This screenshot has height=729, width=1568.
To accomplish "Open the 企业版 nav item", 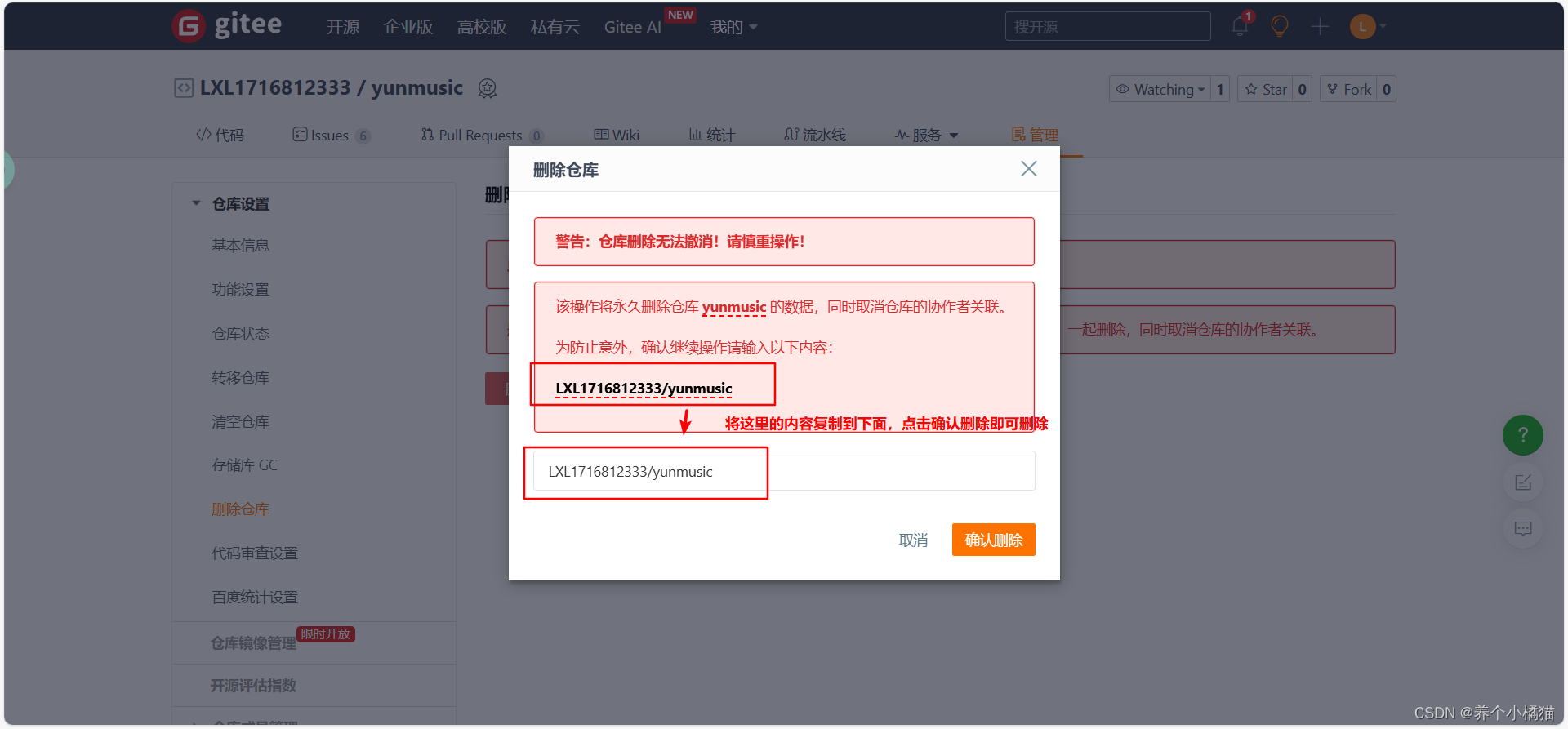I will pyautogui.click(x=408, y=27).
